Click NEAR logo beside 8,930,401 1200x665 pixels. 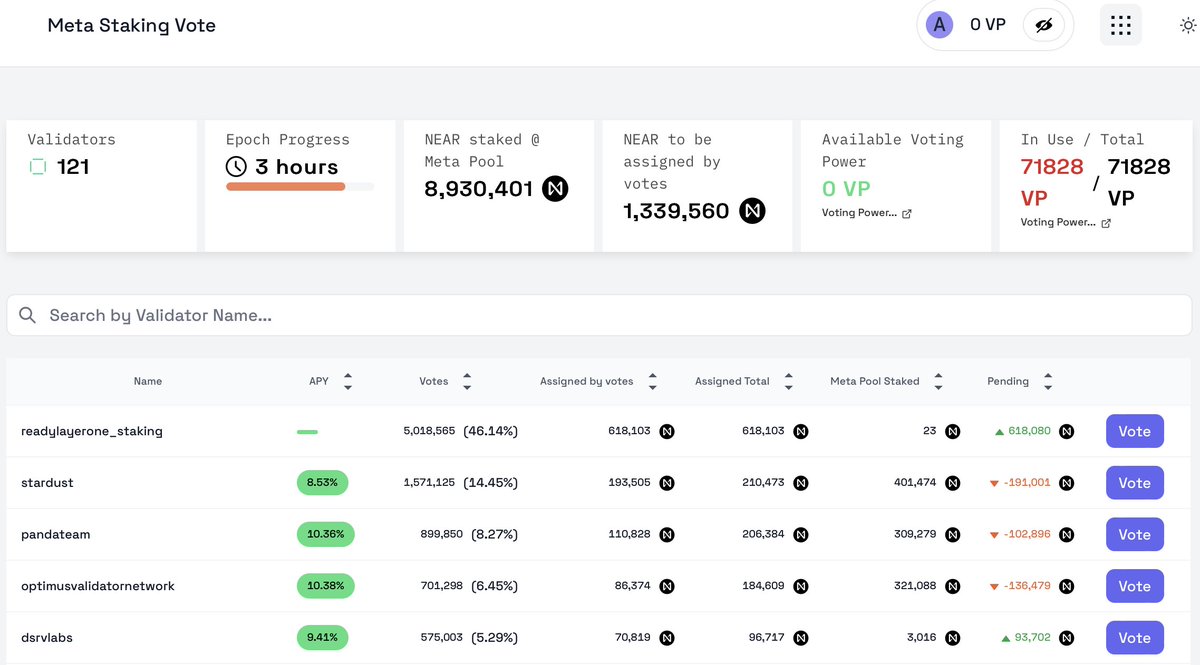[555, 188]
